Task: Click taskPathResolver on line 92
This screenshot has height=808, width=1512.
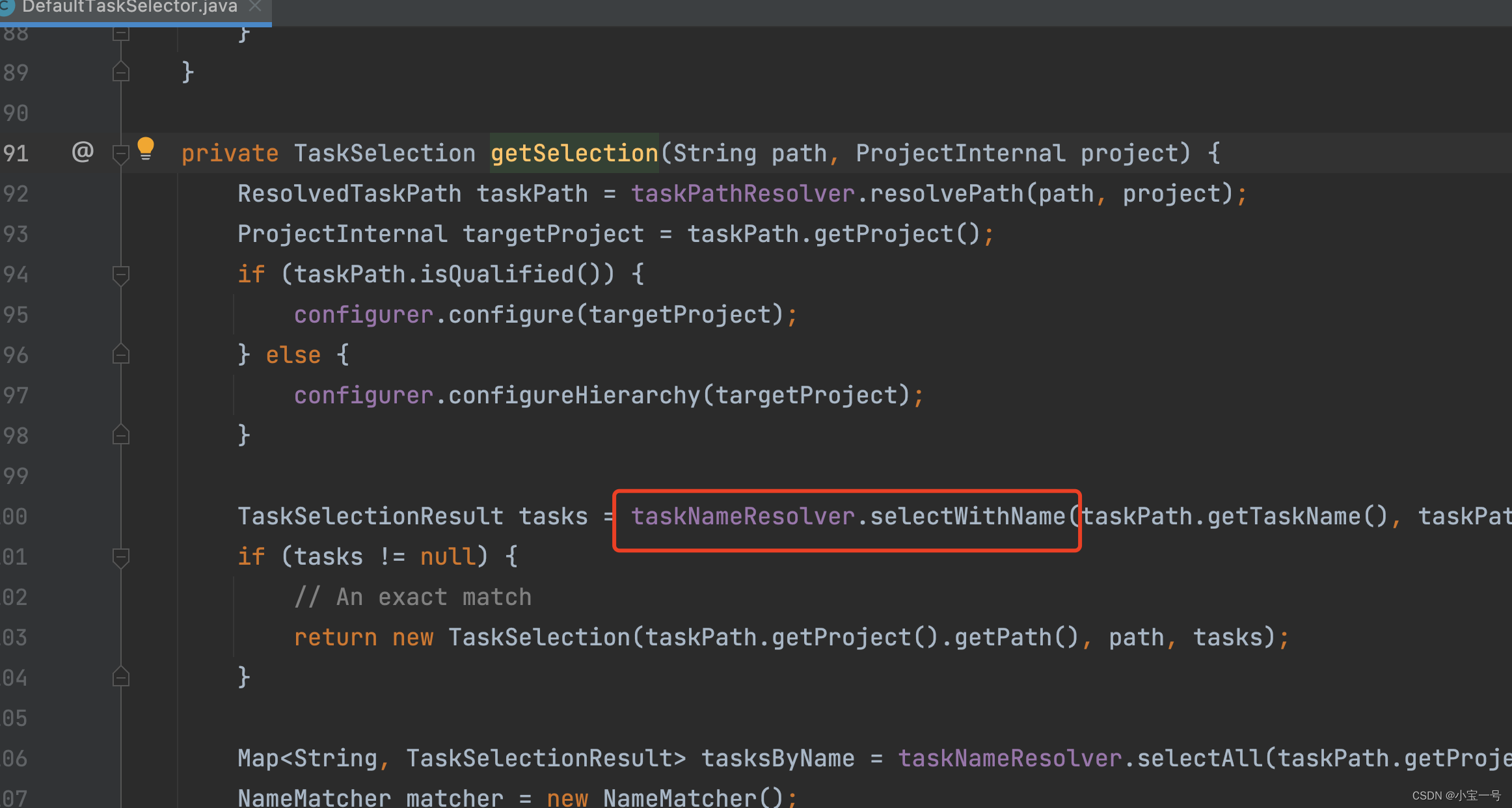Action: click(743, 194)
